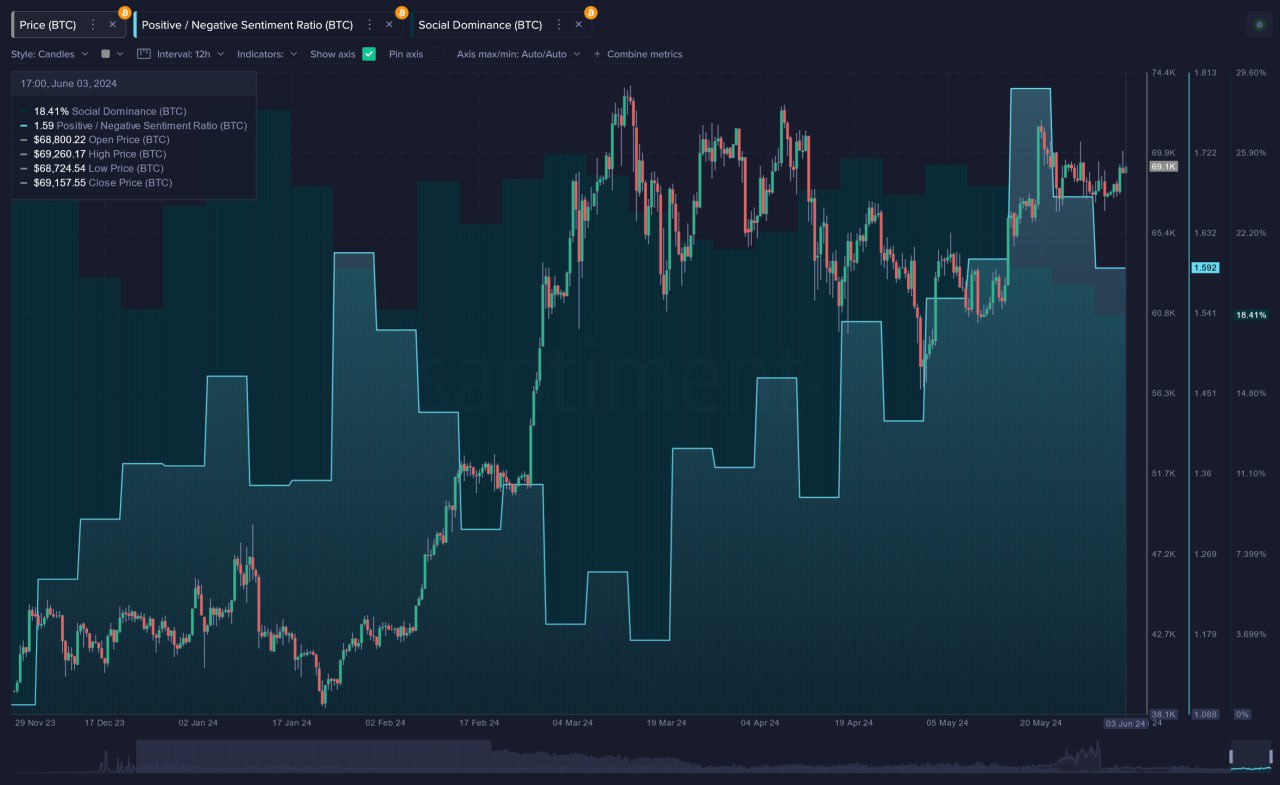Viewport: 1280px width, 785px height.
Task: Click the $69,260.17 High Price (BTC) row
Action: [93, 154]
